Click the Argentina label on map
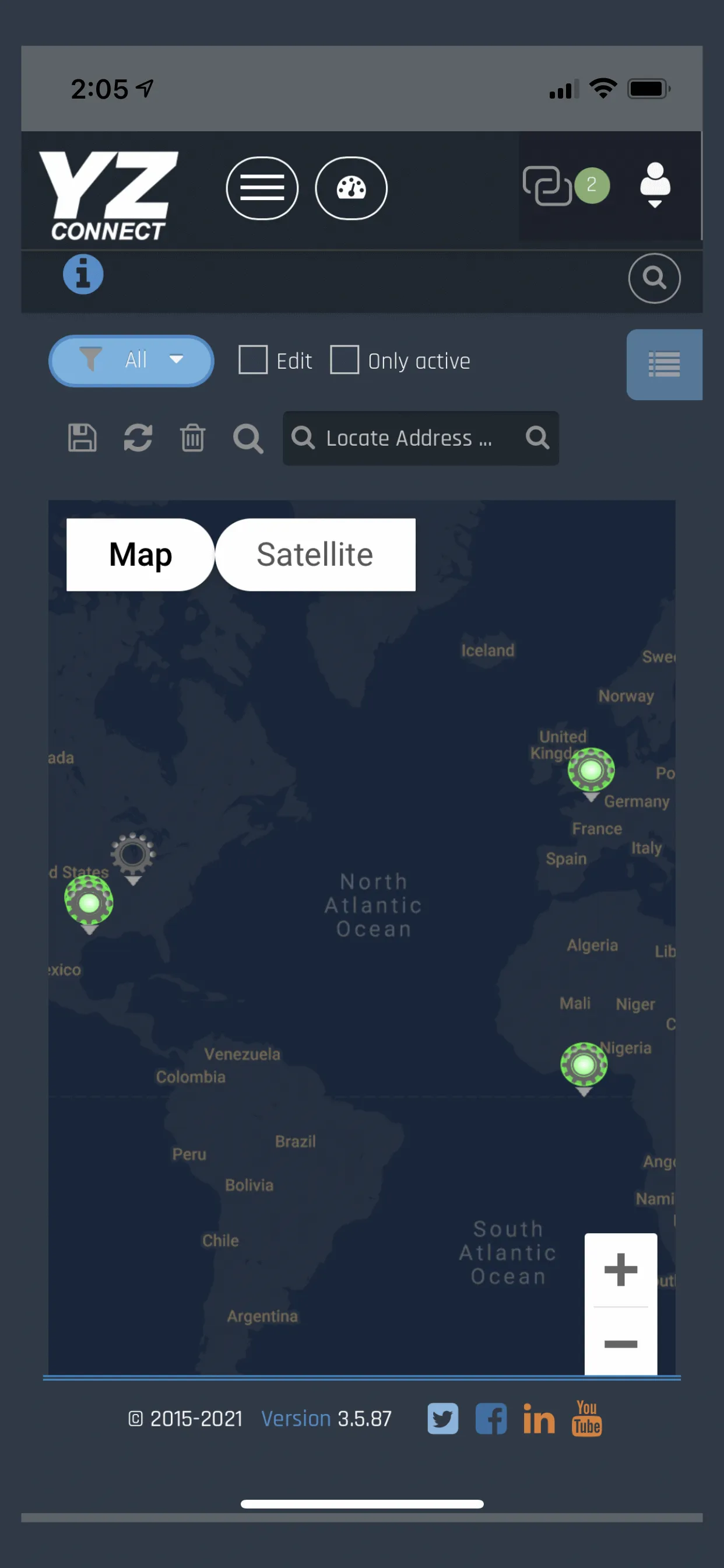This screenshot has width=724, height=1568. click(x=262, y=1316)
